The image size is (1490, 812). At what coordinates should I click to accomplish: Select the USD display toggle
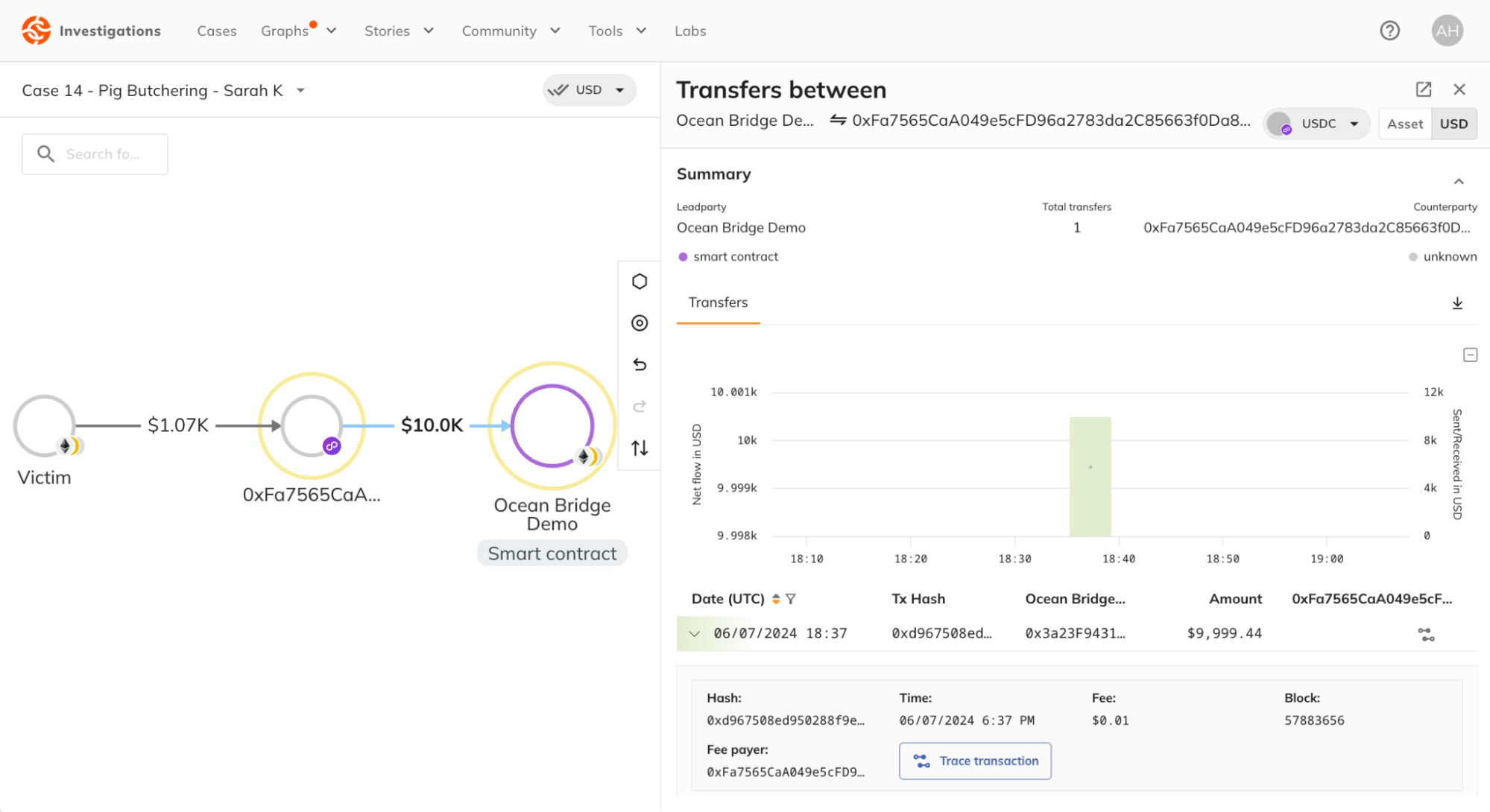pos(1453,124)
